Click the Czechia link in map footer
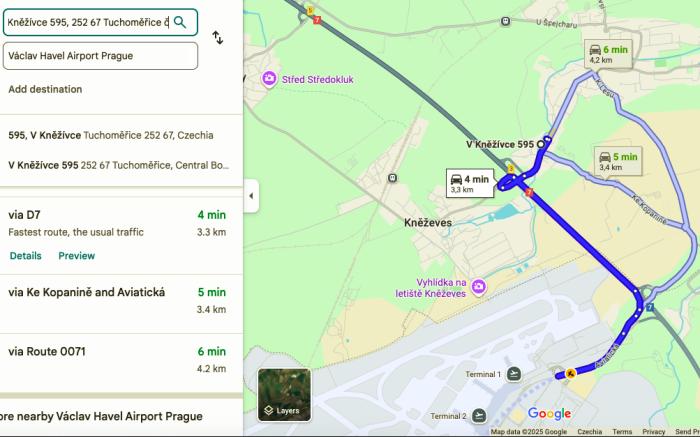This screenshot has width=700, height=437. [x=589, y=432]
